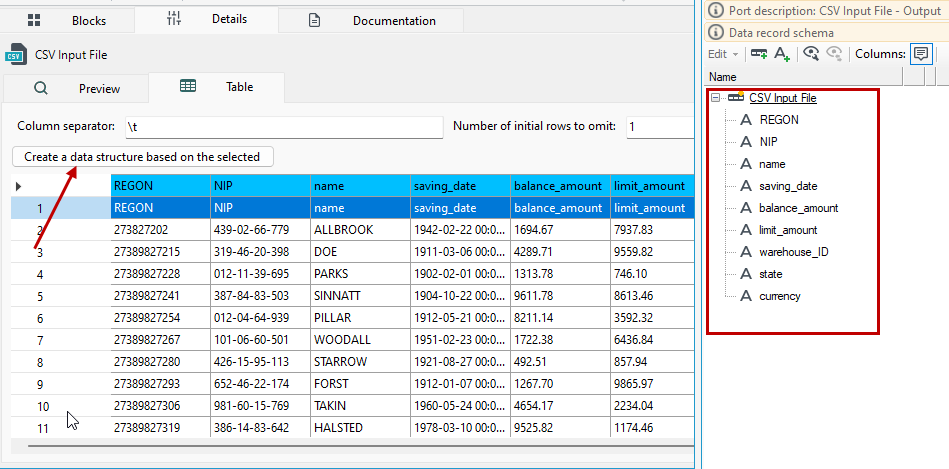Click the Table grid icon
The width and height of the screenshot is (949, 469).
188,87
